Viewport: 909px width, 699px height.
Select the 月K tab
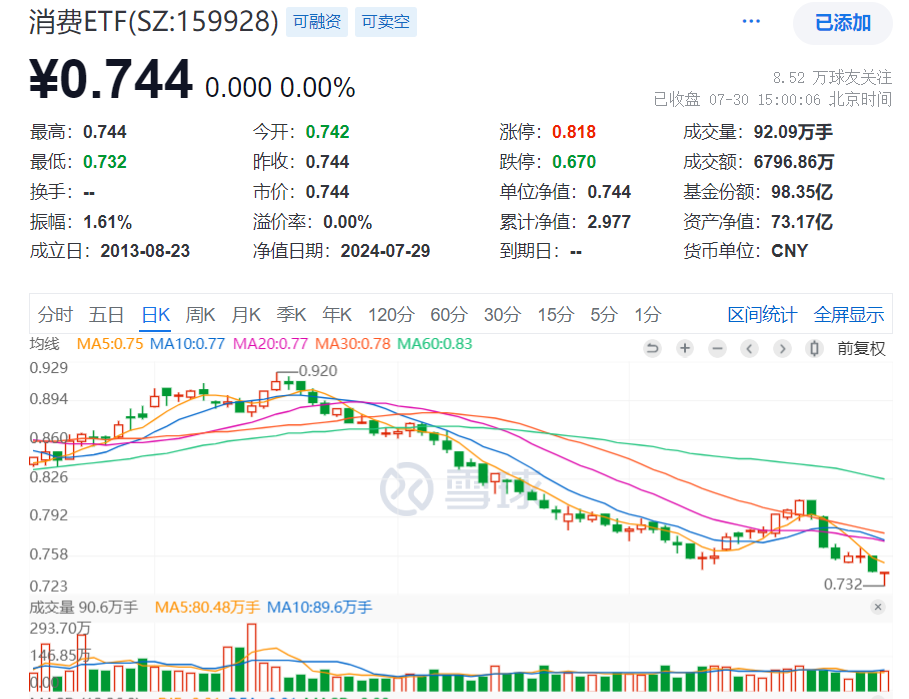(246, 315)
